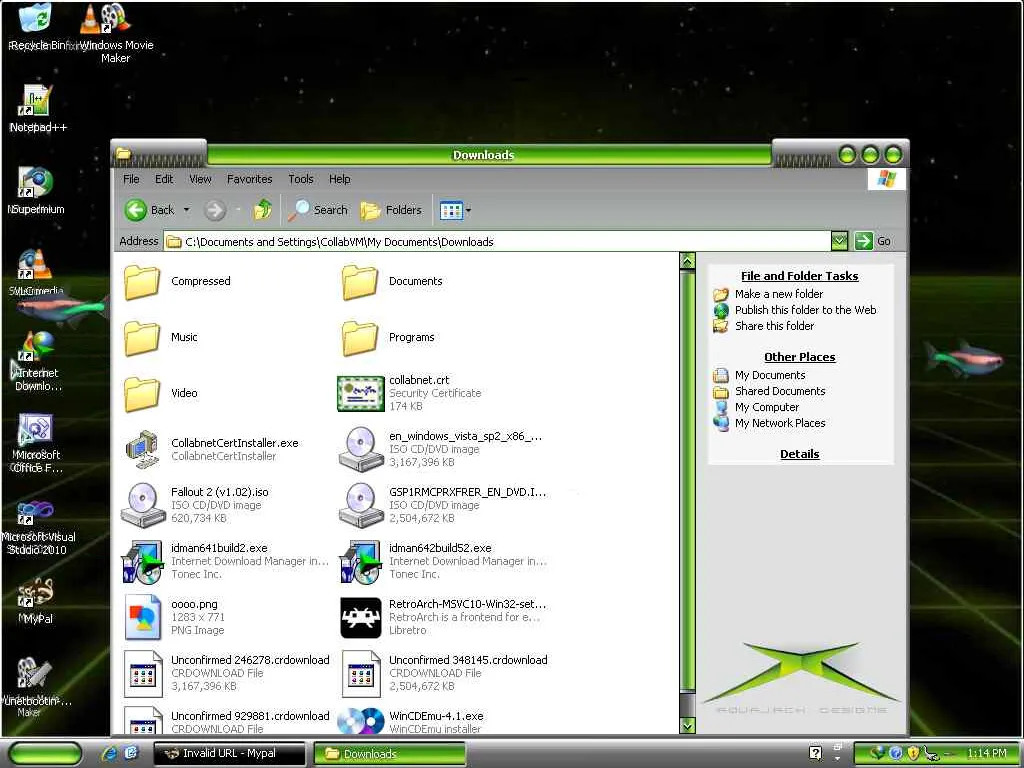Open the Help menu
This screenshot has height=768, width=1024.
[339, 179]
